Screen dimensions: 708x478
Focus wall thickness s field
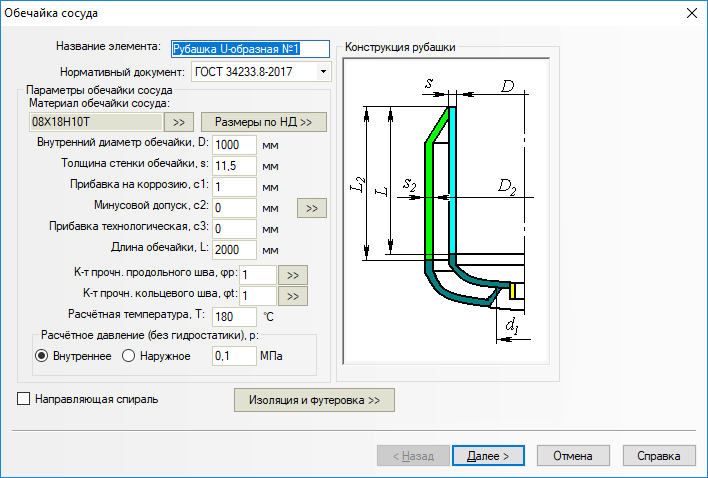(x=235, y=165)
